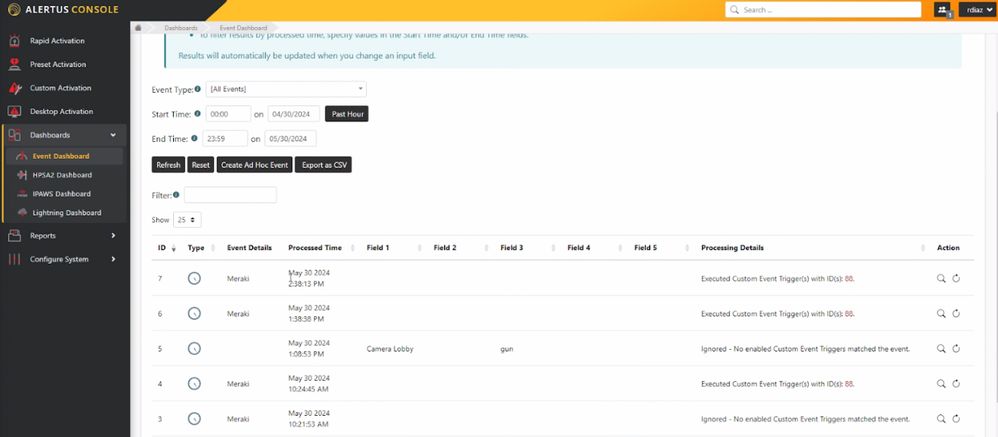Open the Show entries count dropdown
Screen dimensions: 998x437
(187, 219)
